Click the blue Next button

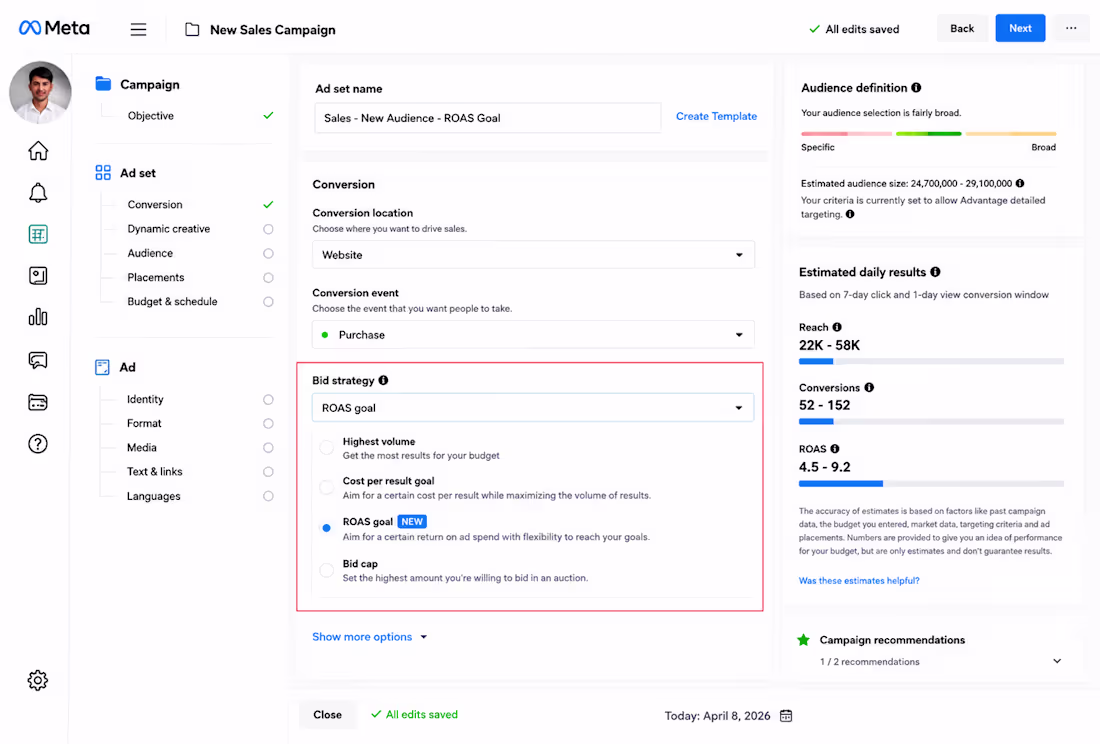[1020, 28]
